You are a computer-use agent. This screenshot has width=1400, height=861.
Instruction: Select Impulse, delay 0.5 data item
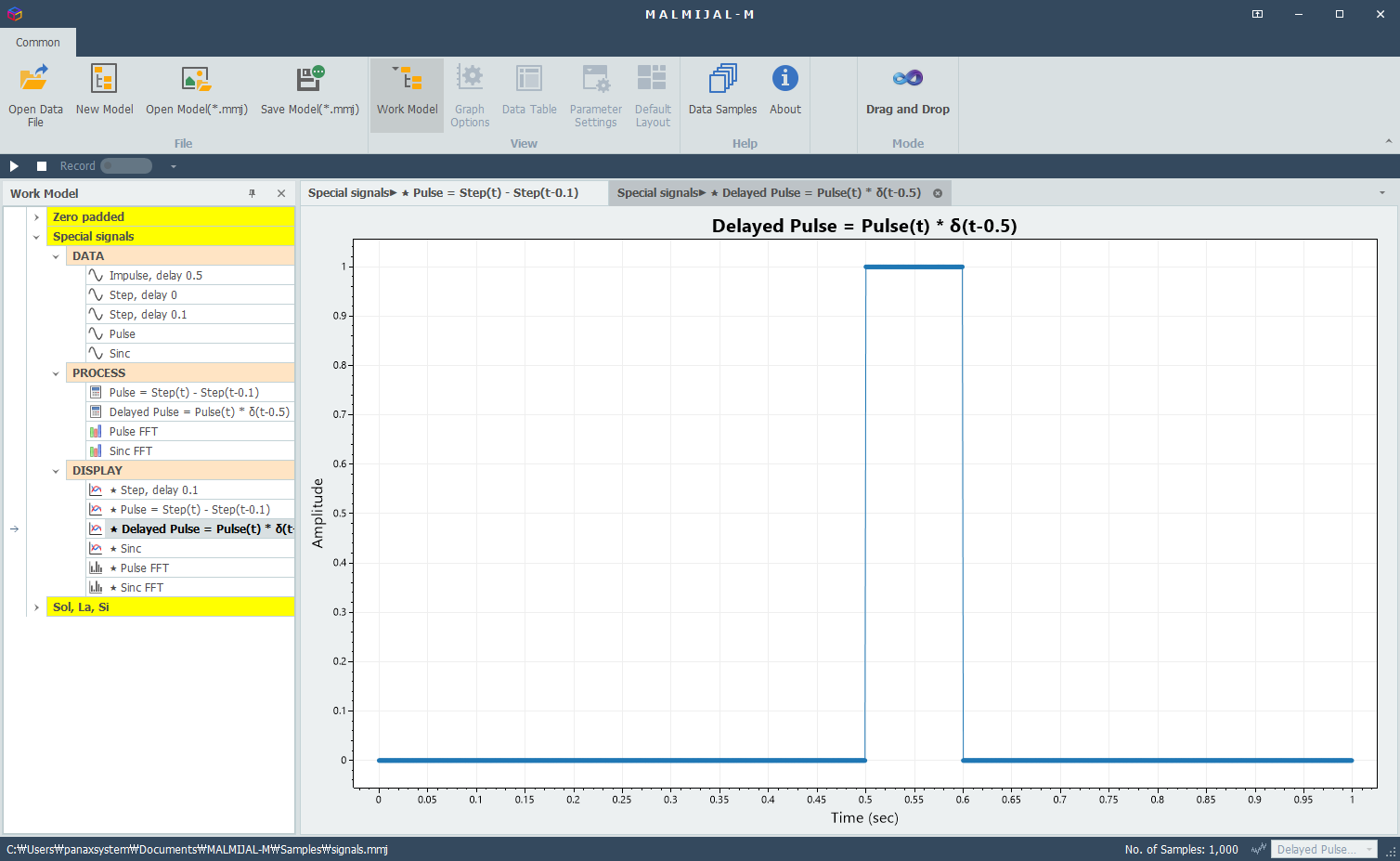(x=190, y=276)
